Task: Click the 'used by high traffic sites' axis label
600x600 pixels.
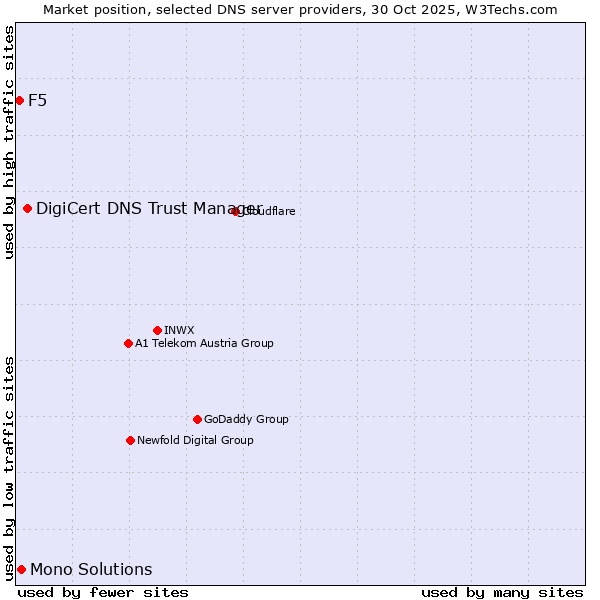Action: [x=9, y=142]
